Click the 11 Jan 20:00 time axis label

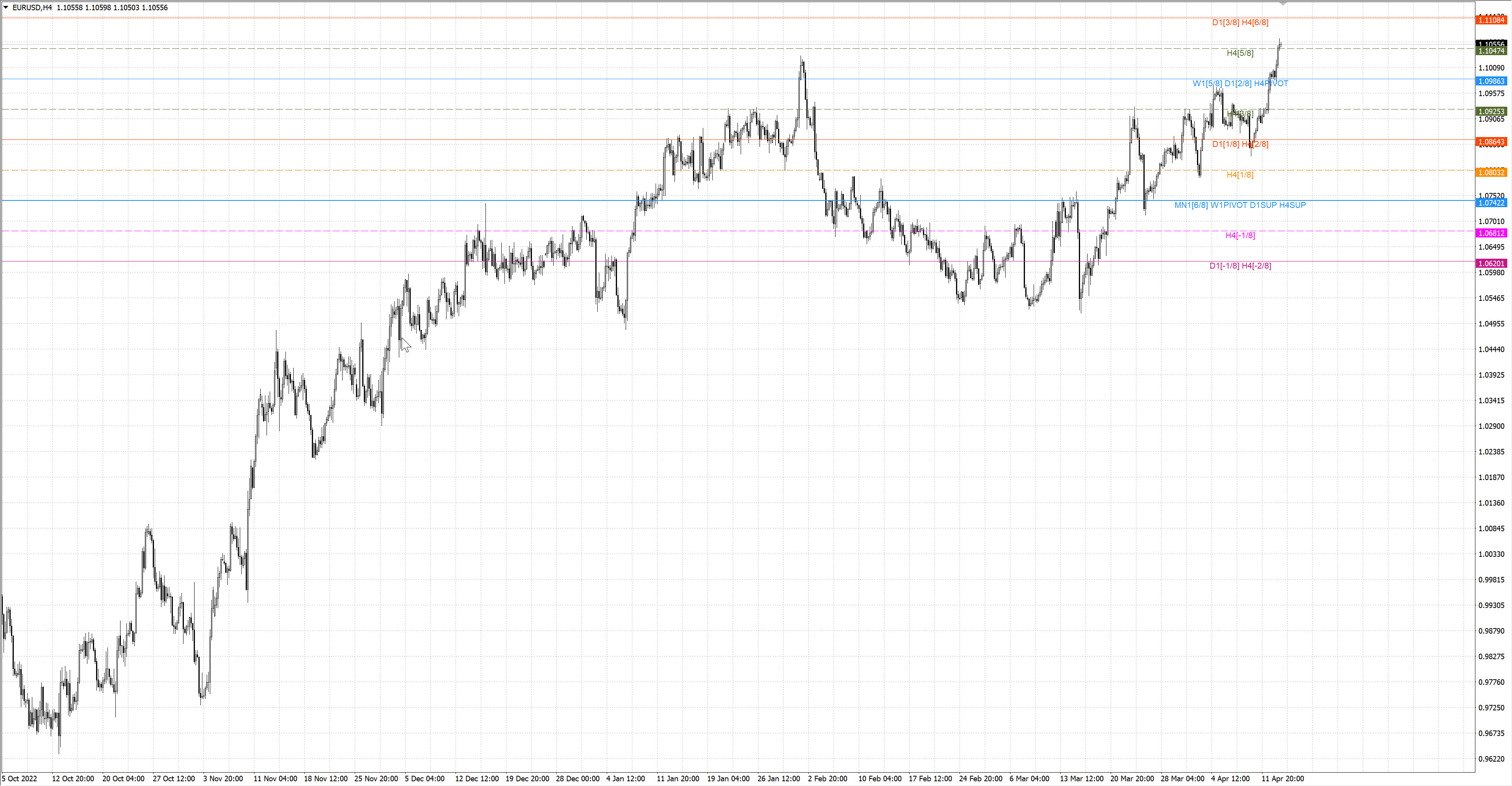tap(678, 779)
